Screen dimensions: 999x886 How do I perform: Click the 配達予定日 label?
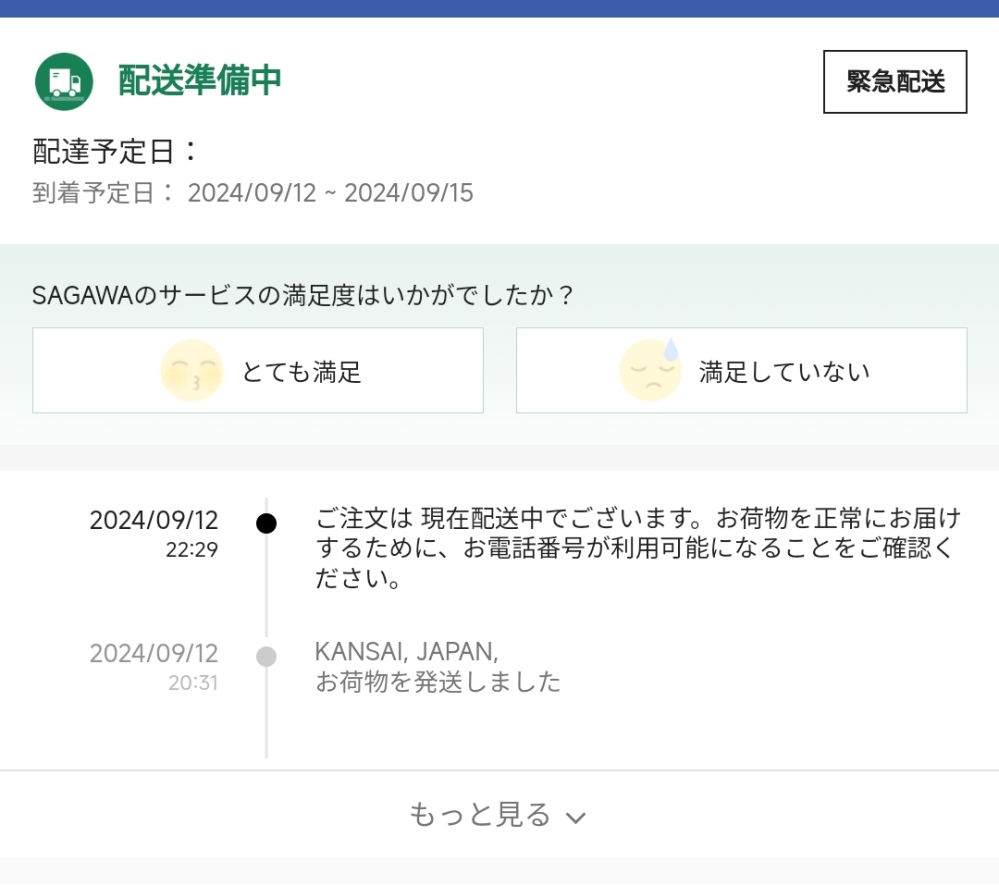(x=115, y=152)
